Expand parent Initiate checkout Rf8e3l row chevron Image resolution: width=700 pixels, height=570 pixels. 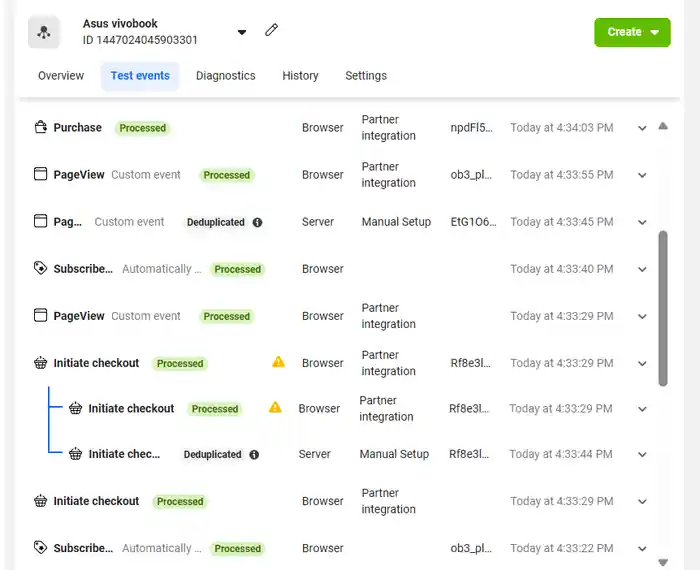point(642,363)
